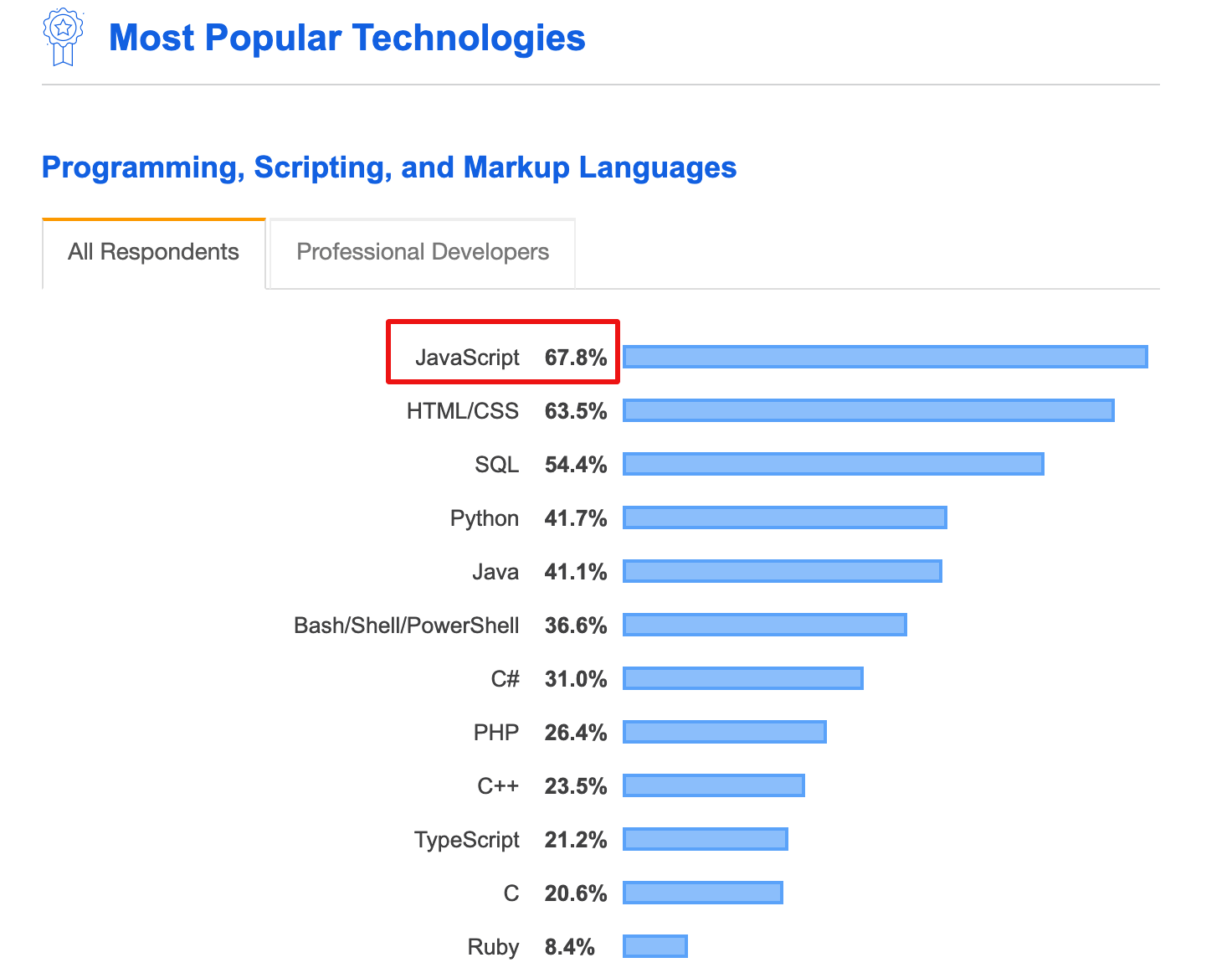Click the Most Popular Technologies heading
The height and width of the screenshot is (973, 1232).
click(346, 38)
